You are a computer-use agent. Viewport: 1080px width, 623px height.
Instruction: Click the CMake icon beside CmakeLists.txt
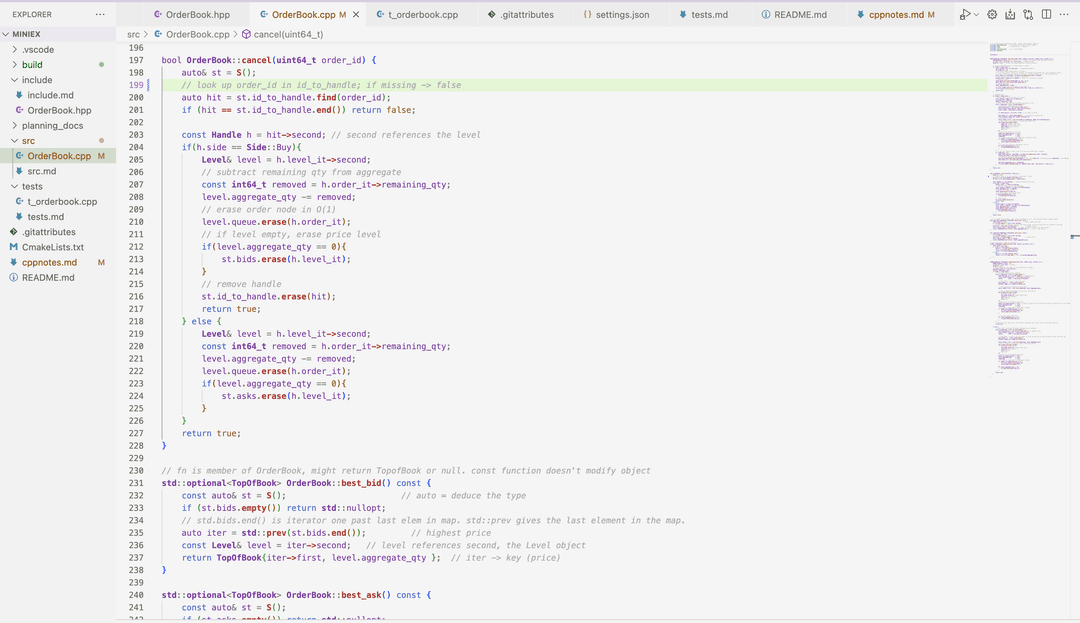(x=14, y=247)
